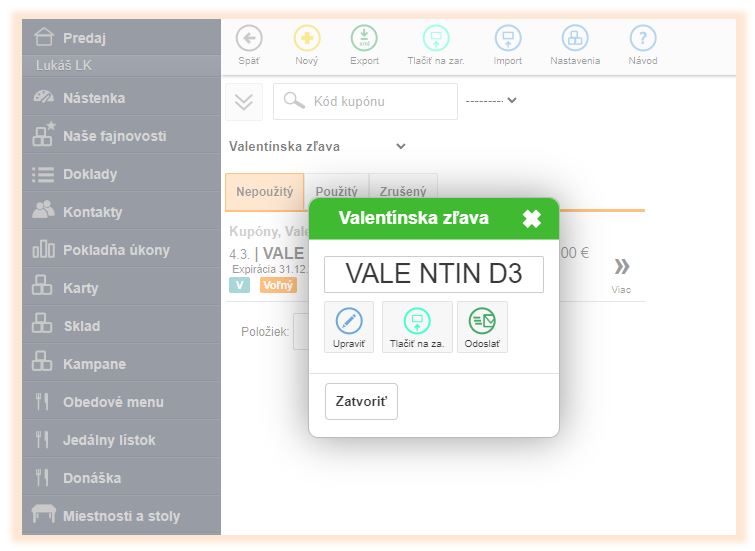Screen dimensions: 755x551
Task: Open the dashed dropdown next to search
Action: (x=491, y=100)
